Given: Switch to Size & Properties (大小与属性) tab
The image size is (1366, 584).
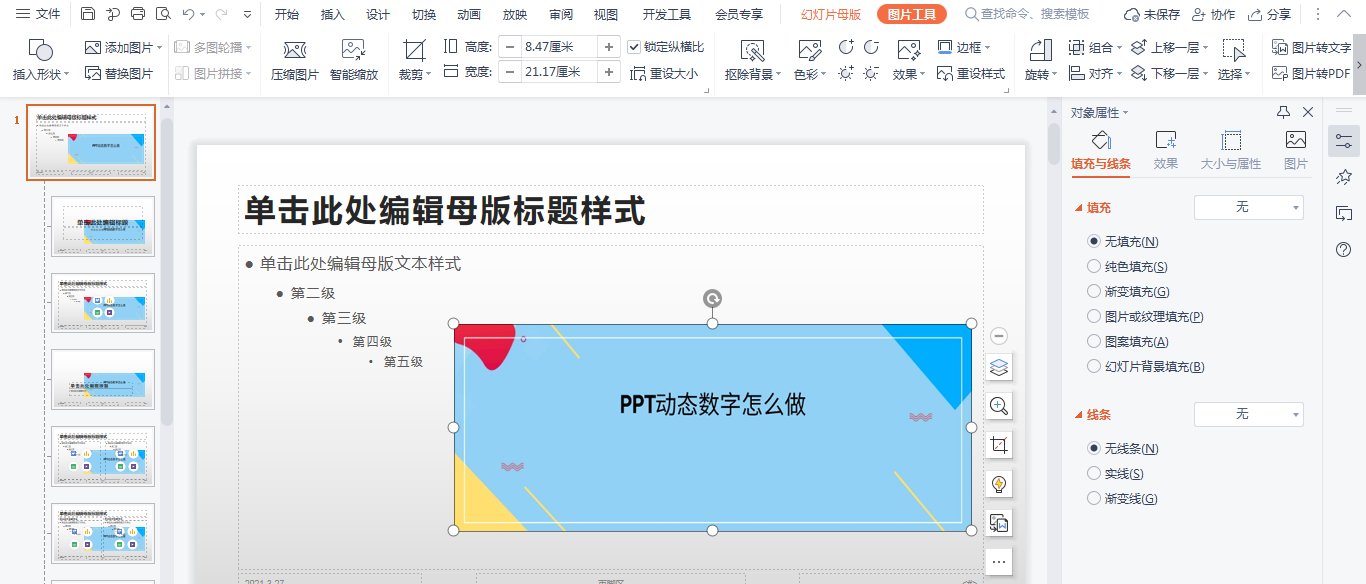Looking at the screenshot, I should tap(1231, 150).
